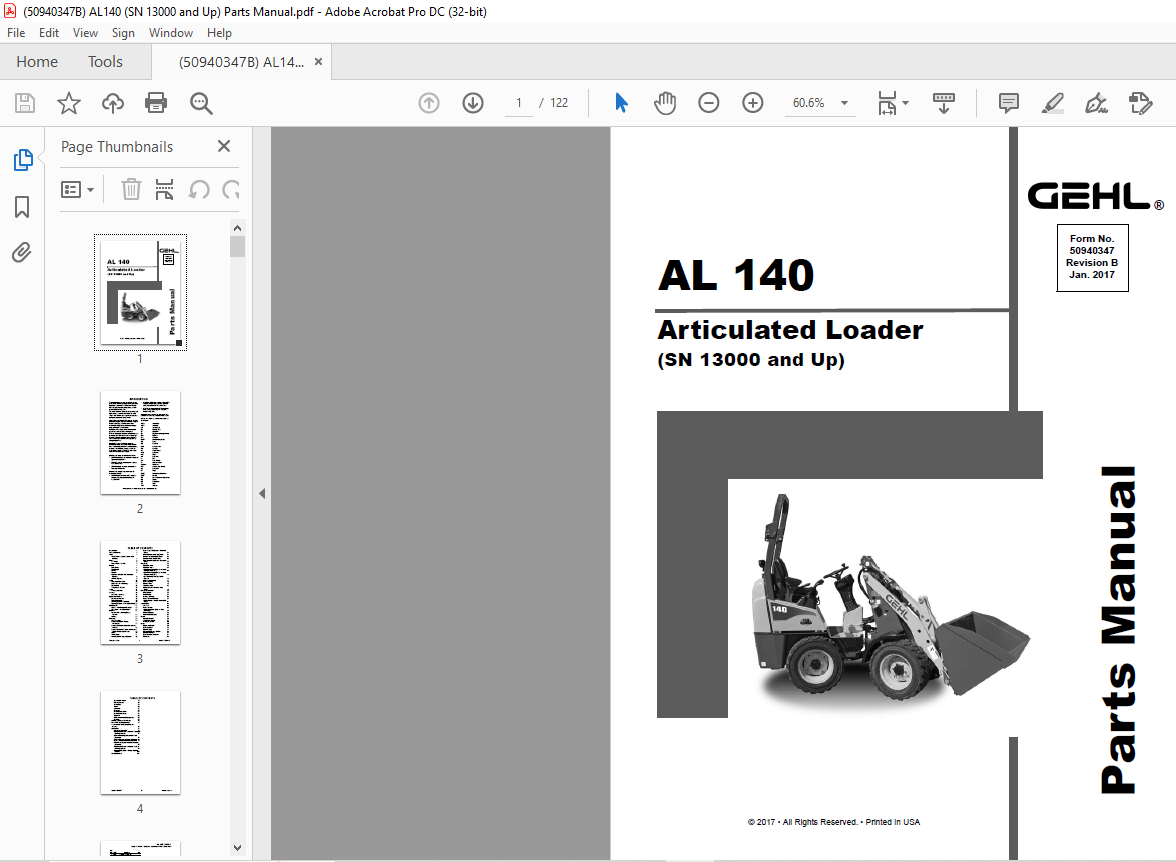This screenshot has width=1176, height=862.
Task: Open the File menu
Action: [16, 33]
